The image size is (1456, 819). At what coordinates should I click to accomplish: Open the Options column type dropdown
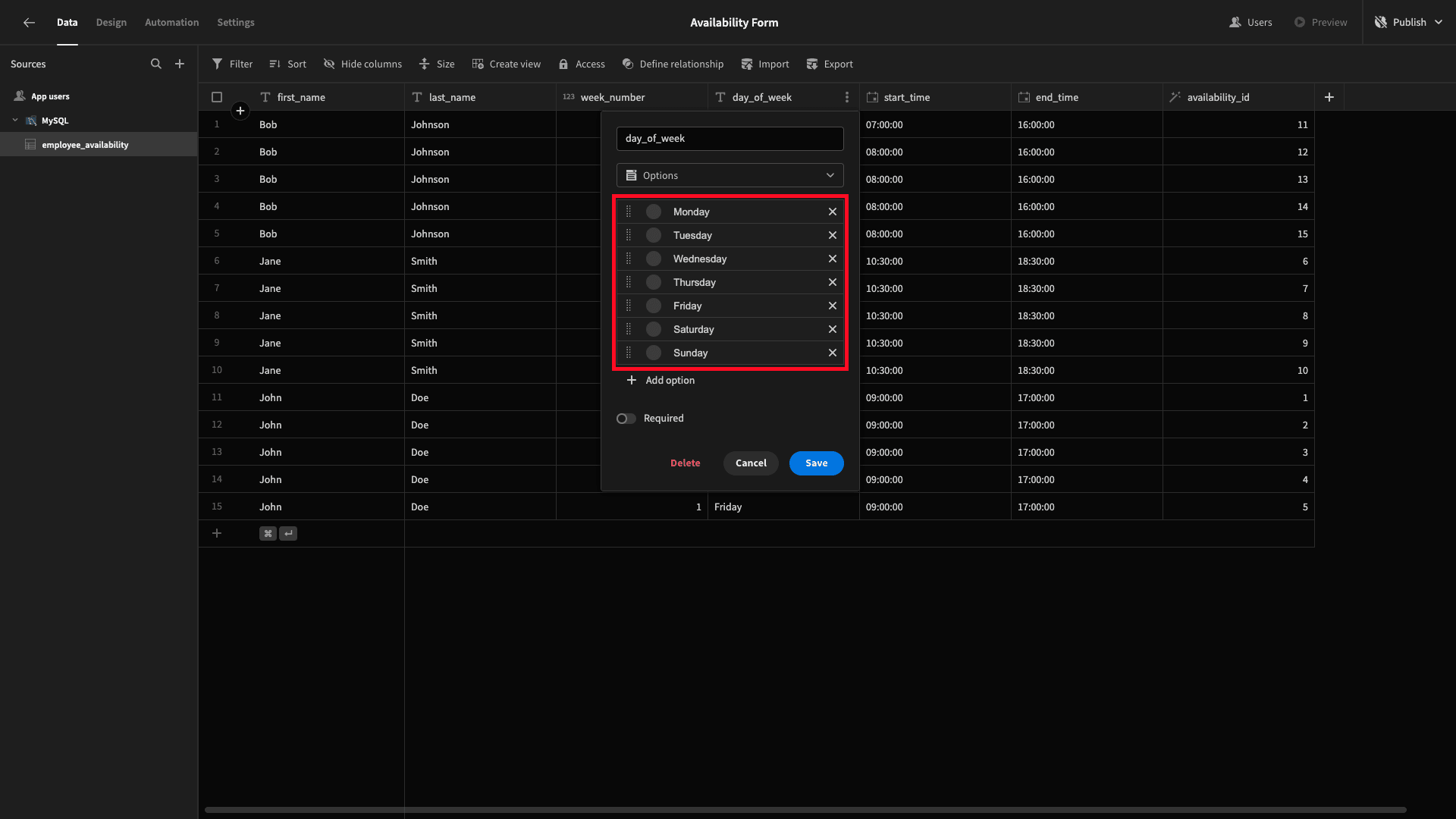point(730,175)
